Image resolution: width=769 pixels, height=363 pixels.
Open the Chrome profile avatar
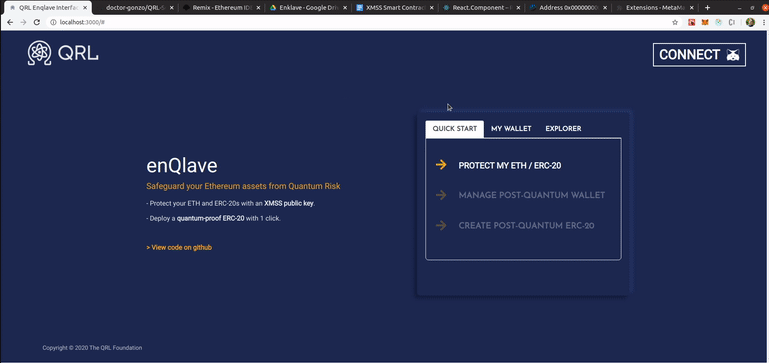[x=750, y=23]
